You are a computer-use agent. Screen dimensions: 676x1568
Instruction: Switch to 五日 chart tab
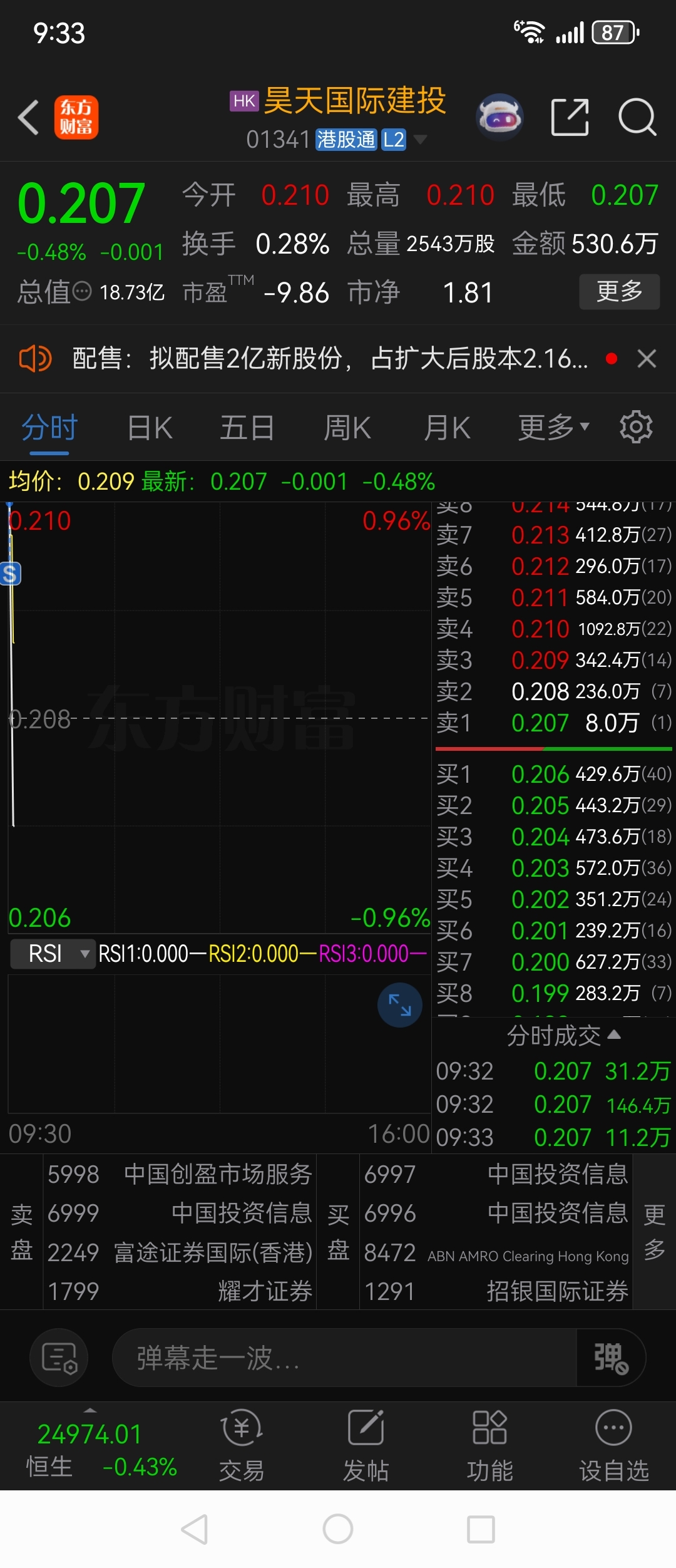coord(247,428)
